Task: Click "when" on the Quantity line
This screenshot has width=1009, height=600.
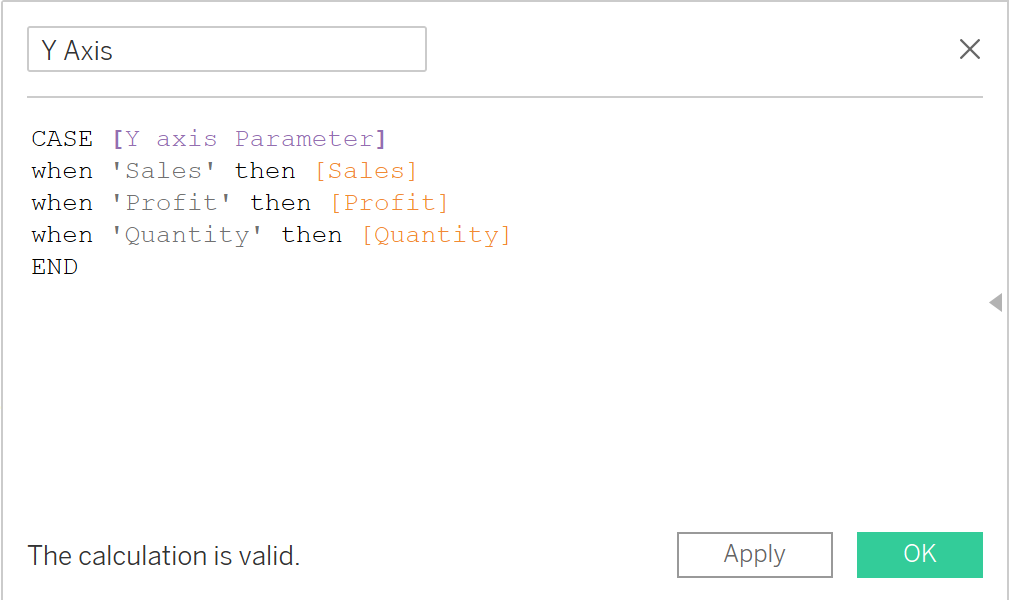Action: pyautogui.click(x=62, y=235)
